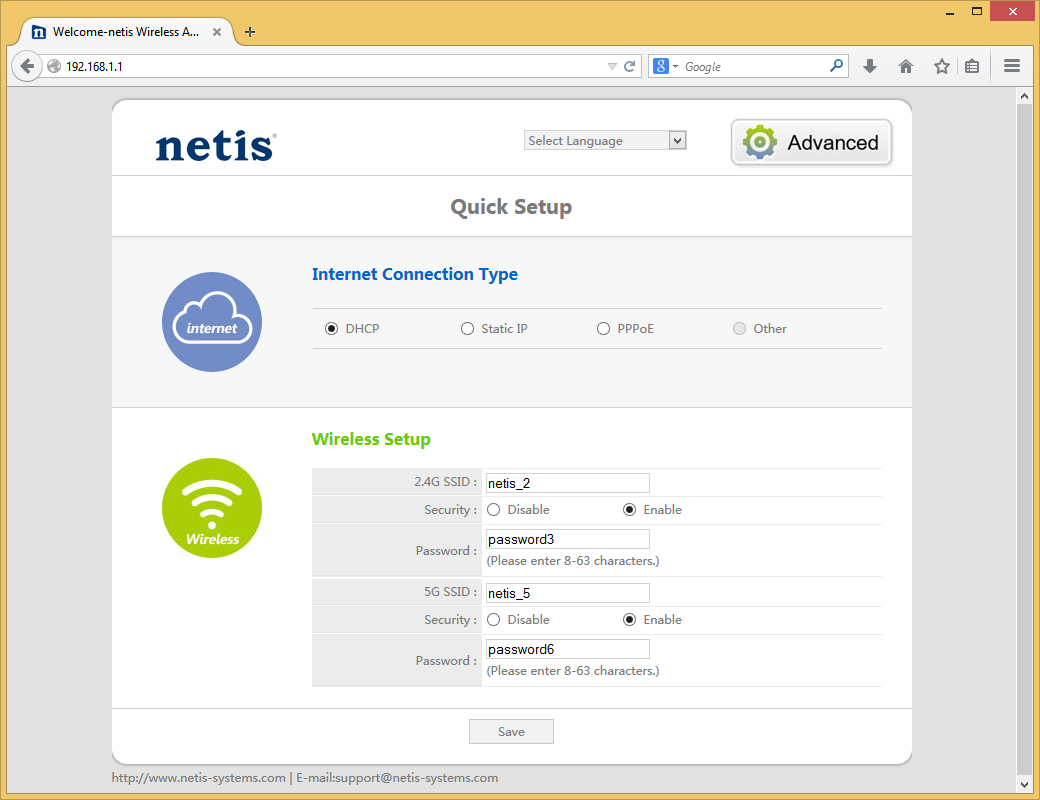Click the netis favicon in the tab

tap(39, 32)
